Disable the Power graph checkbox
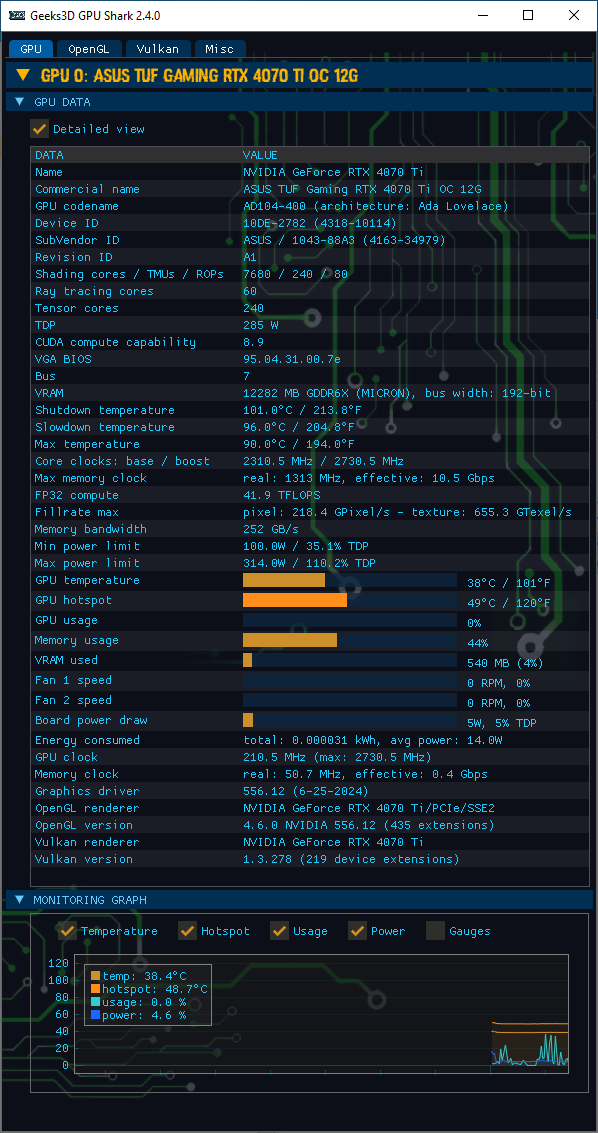The height and width of the screenshot is (1133, 598). [358, 931]
